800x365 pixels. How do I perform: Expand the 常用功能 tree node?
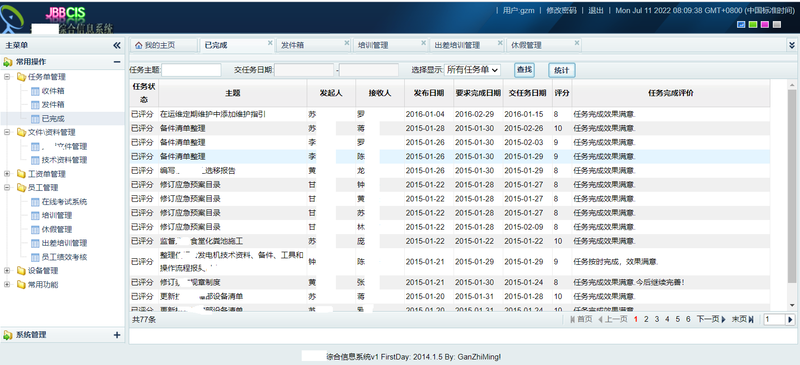(x=7, y=284)
